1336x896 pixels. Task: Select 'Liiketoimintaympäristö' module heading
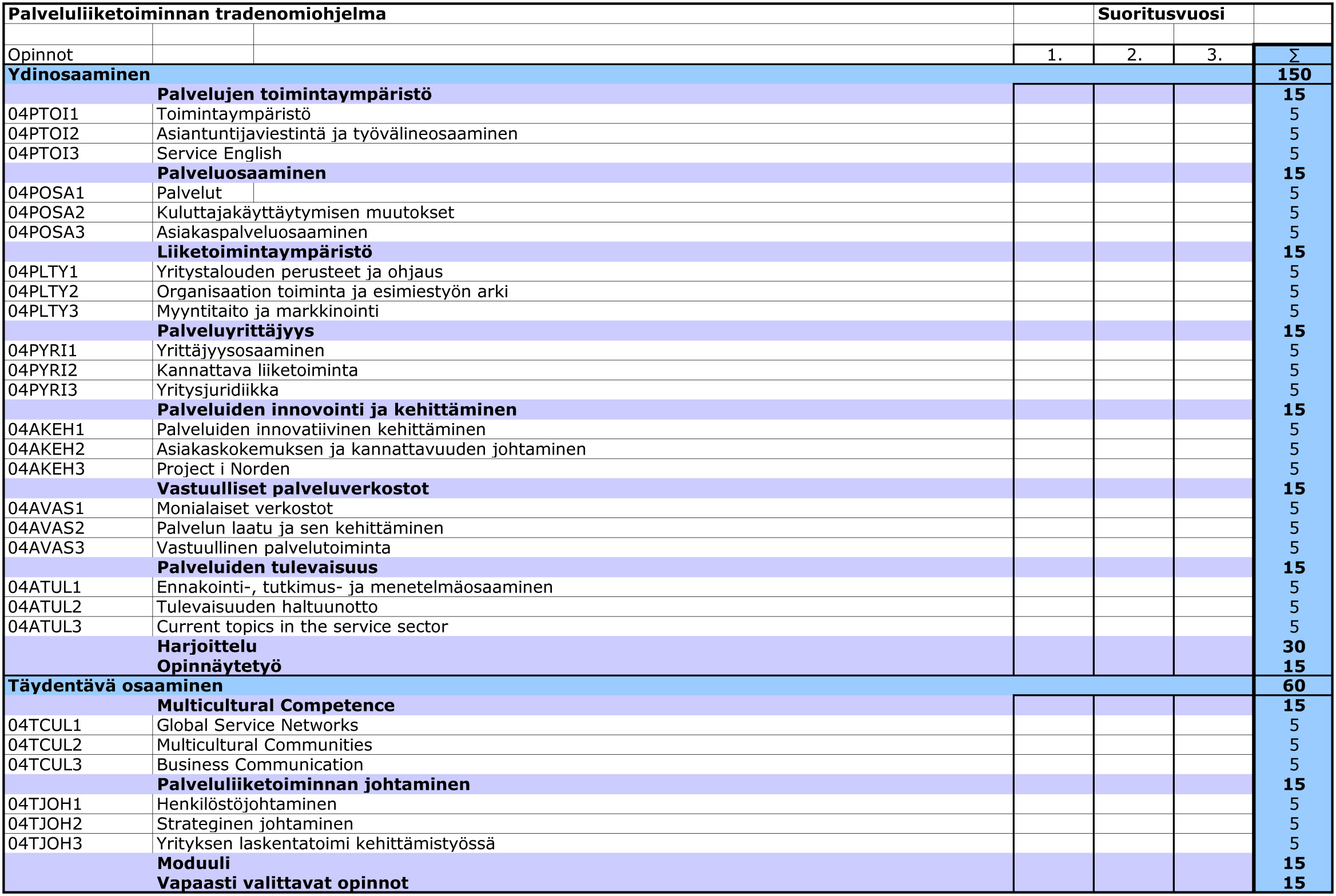pos(265,252)
